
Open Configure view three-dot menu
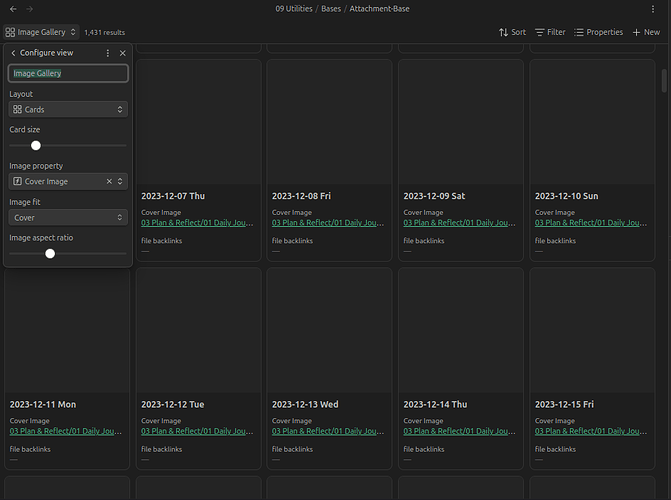coord(108,53)
